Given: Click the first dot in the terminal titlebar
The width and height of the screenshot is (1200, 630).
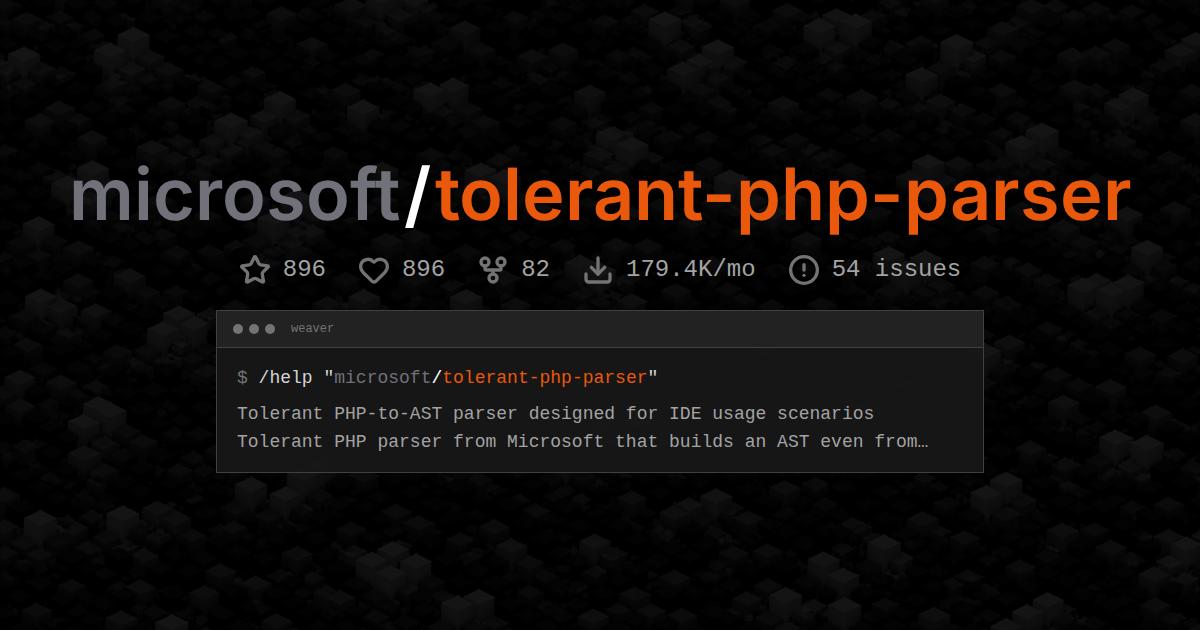Looking at the screenshot, I should tap(238, 327).
